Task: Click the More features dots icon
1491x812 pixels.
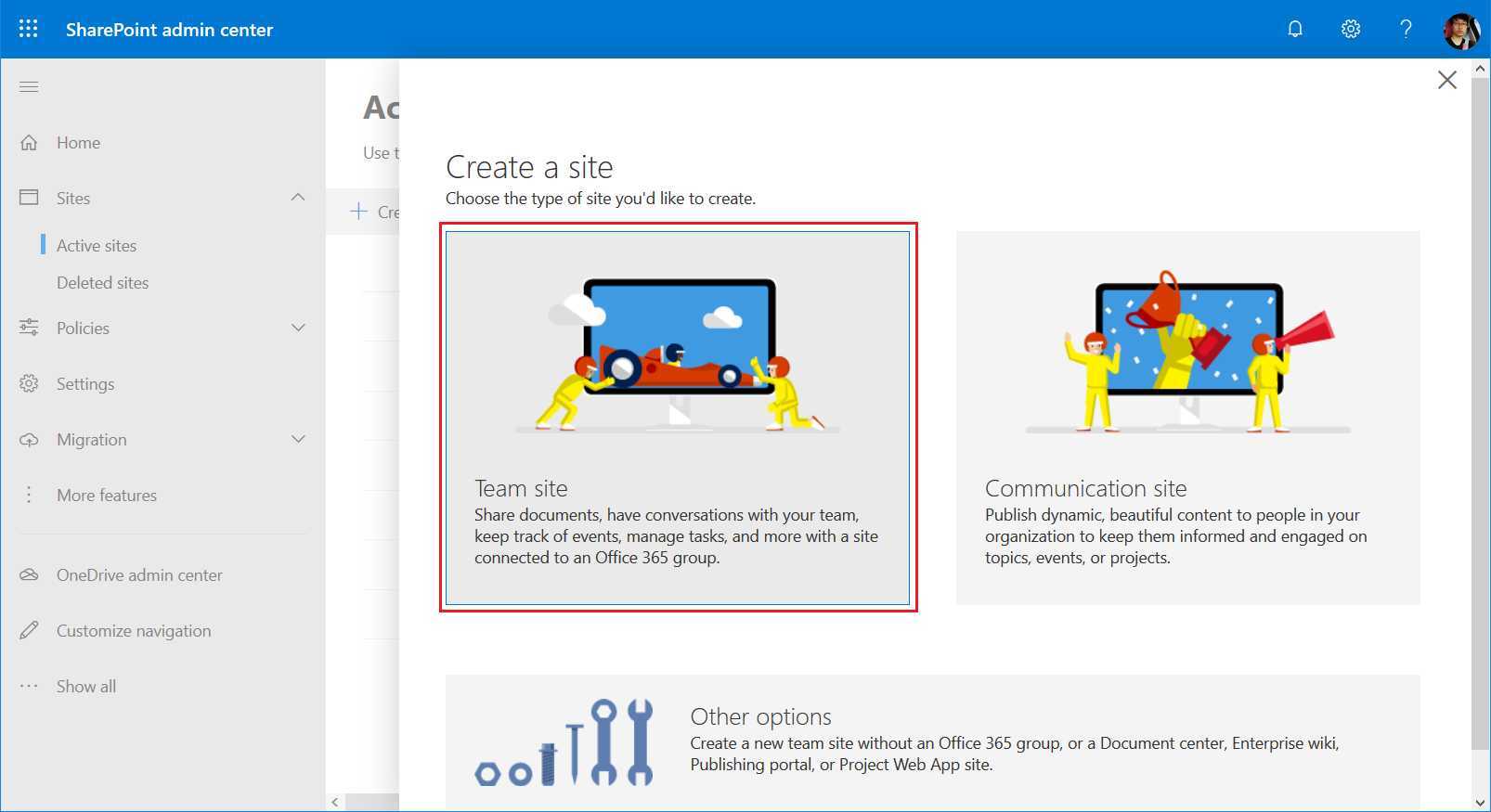Action: click(x=29, y=495)
